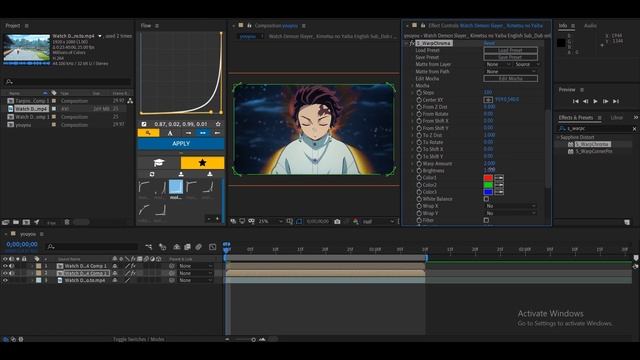Click the Edit Mocha button
The image size is (640, 360).
pyautogui.click(x=511, y=79)
